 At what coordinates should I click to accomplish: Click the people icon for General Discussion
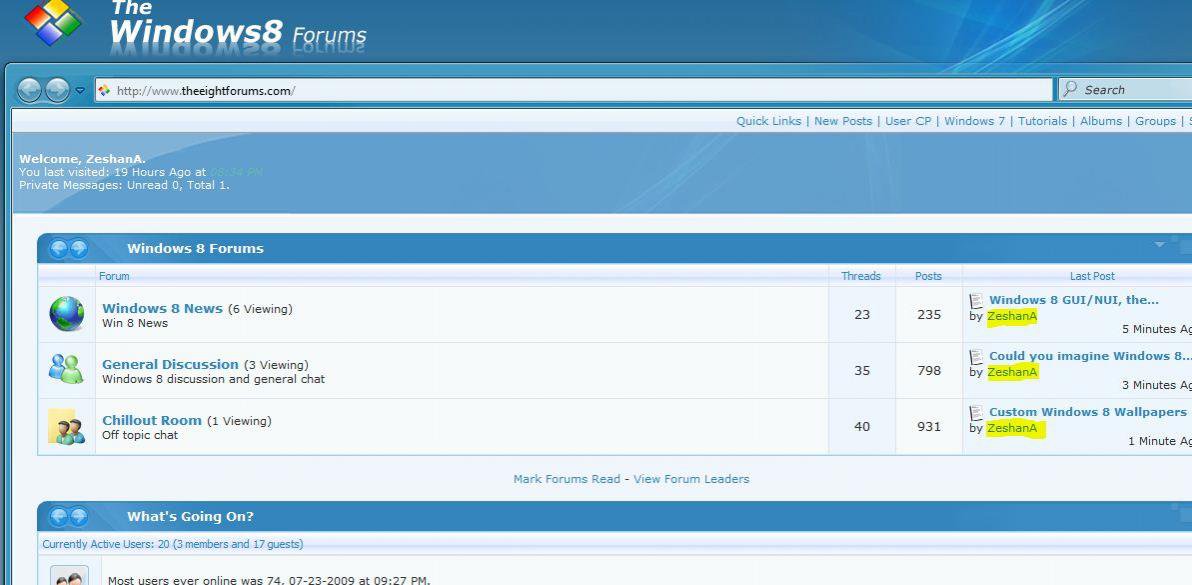click(x=66, y=369)
